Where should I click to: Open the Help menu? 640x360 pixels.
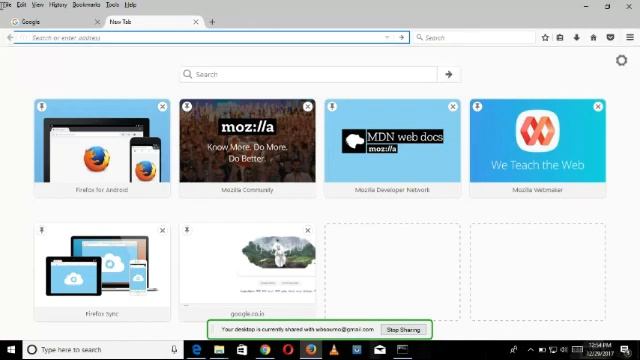pos(130,5)
